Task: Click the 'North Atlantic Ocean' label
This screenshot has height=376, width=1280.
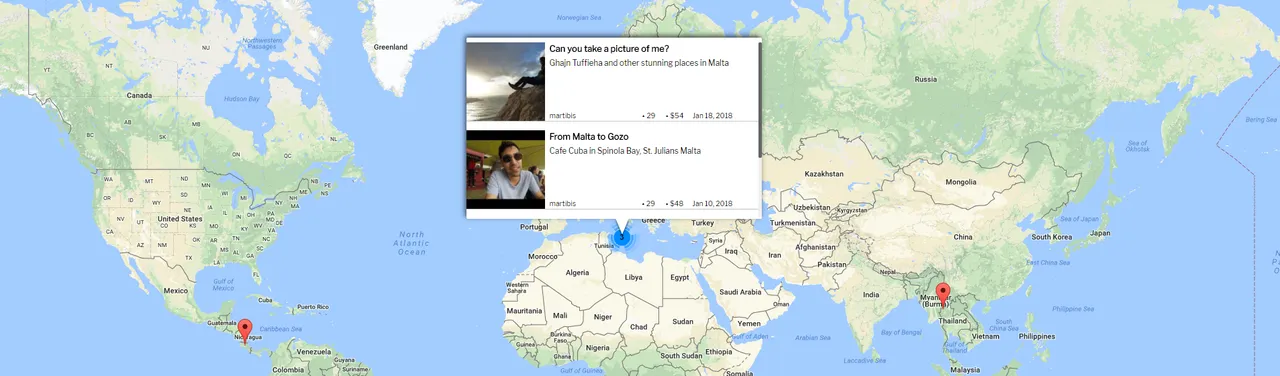Action: (x=411, y=243)
